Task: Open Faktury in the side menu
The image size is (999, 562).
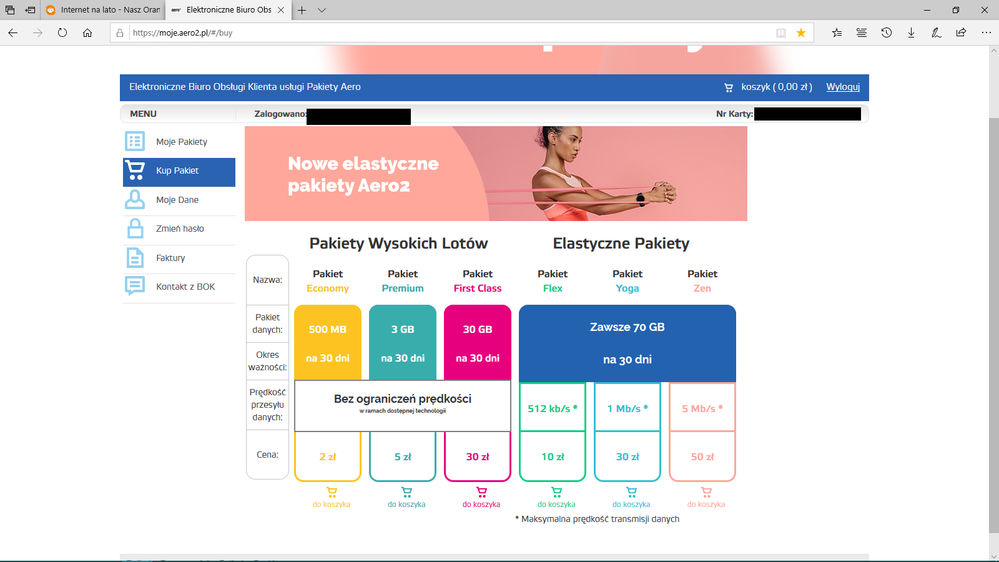Action: coord(170,258)
